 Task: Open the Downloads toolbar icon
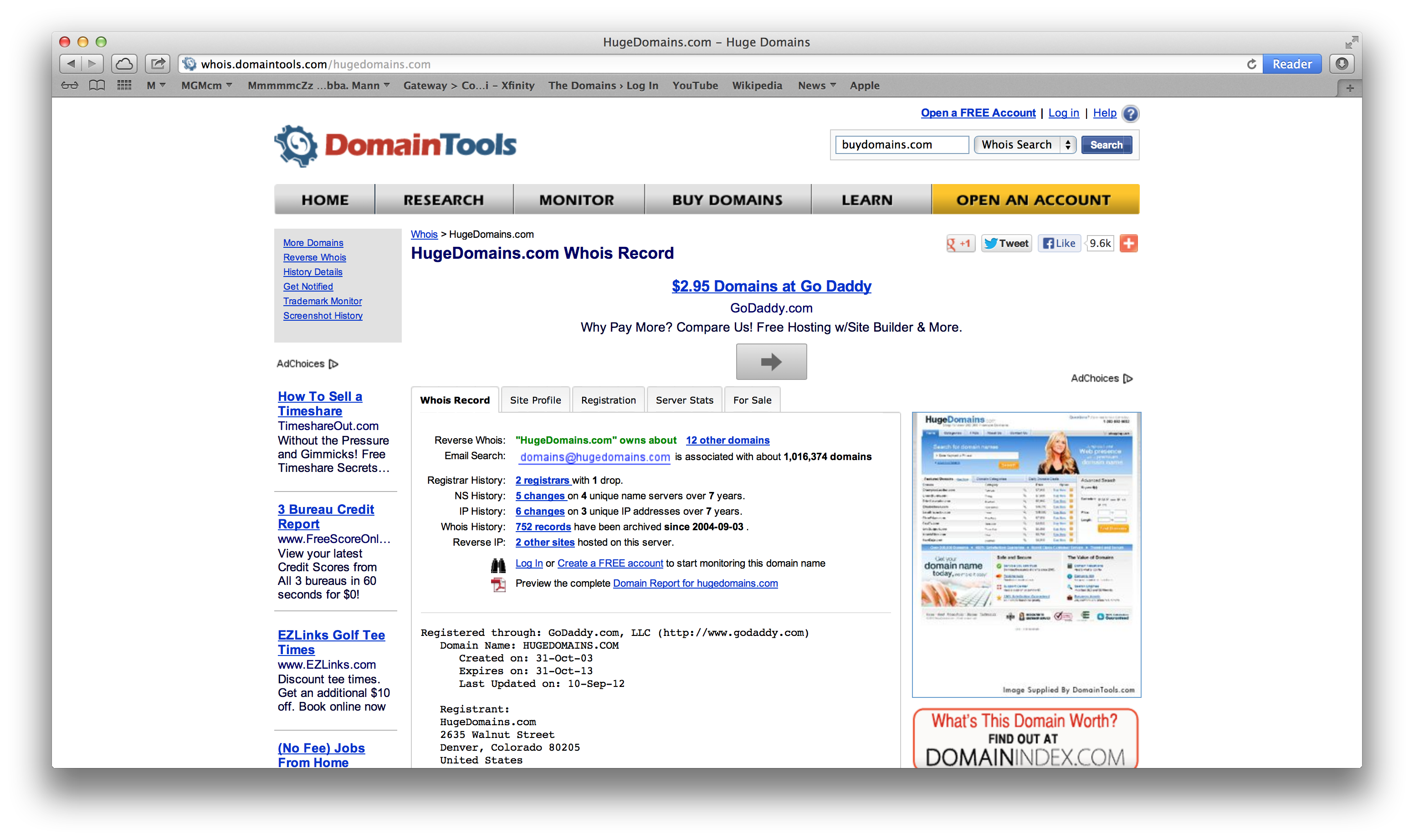click(x=1341, y=64)
